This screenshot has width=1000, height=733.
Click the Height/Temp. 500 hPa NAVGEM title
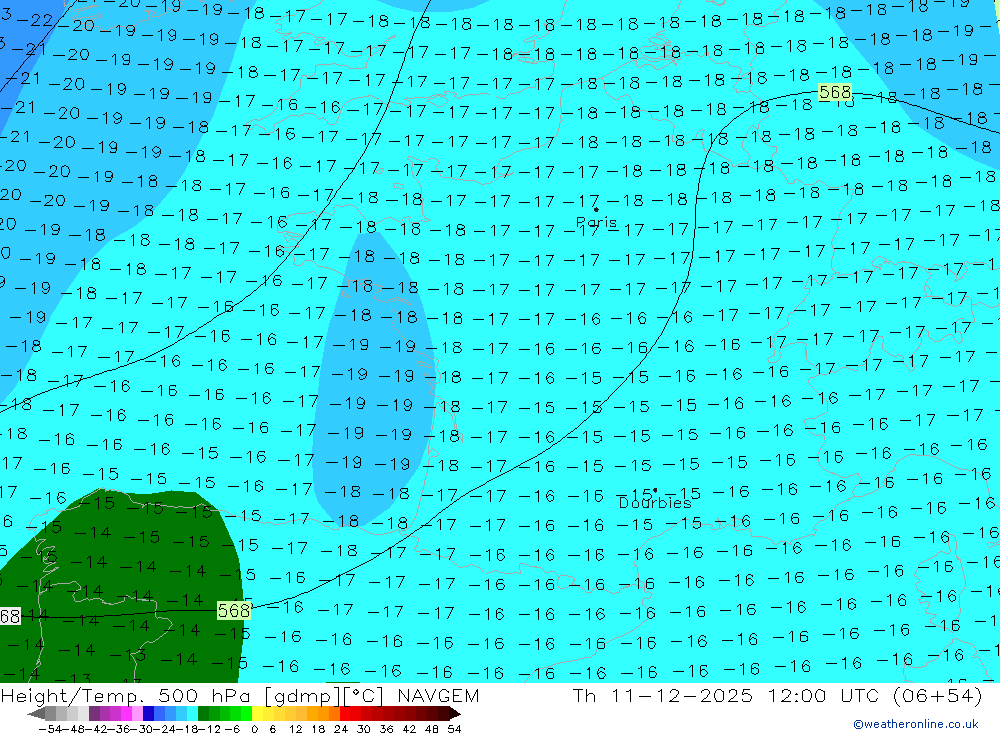[240, 695]
